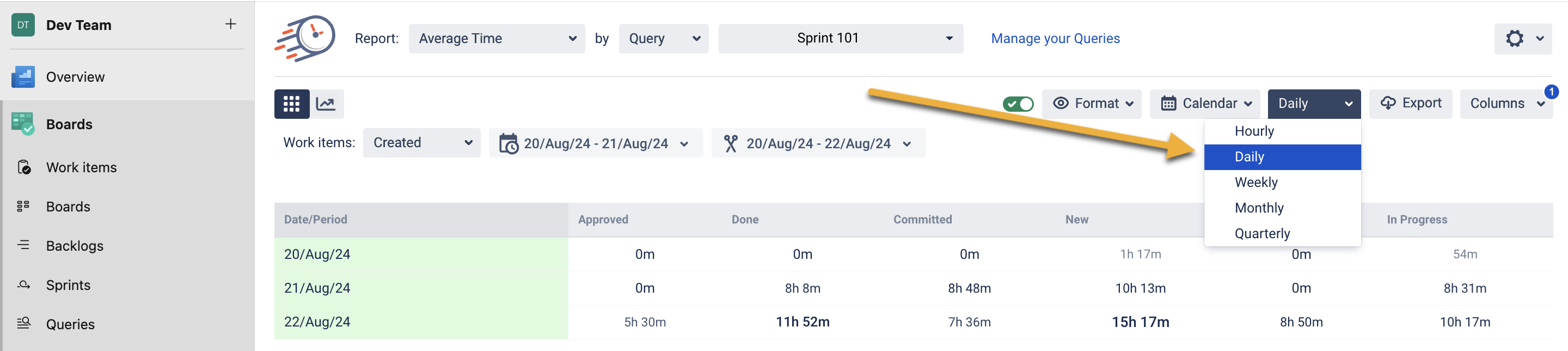Click the Manage your Queries link
The image size is (1568, 351).
(1055, 38)
